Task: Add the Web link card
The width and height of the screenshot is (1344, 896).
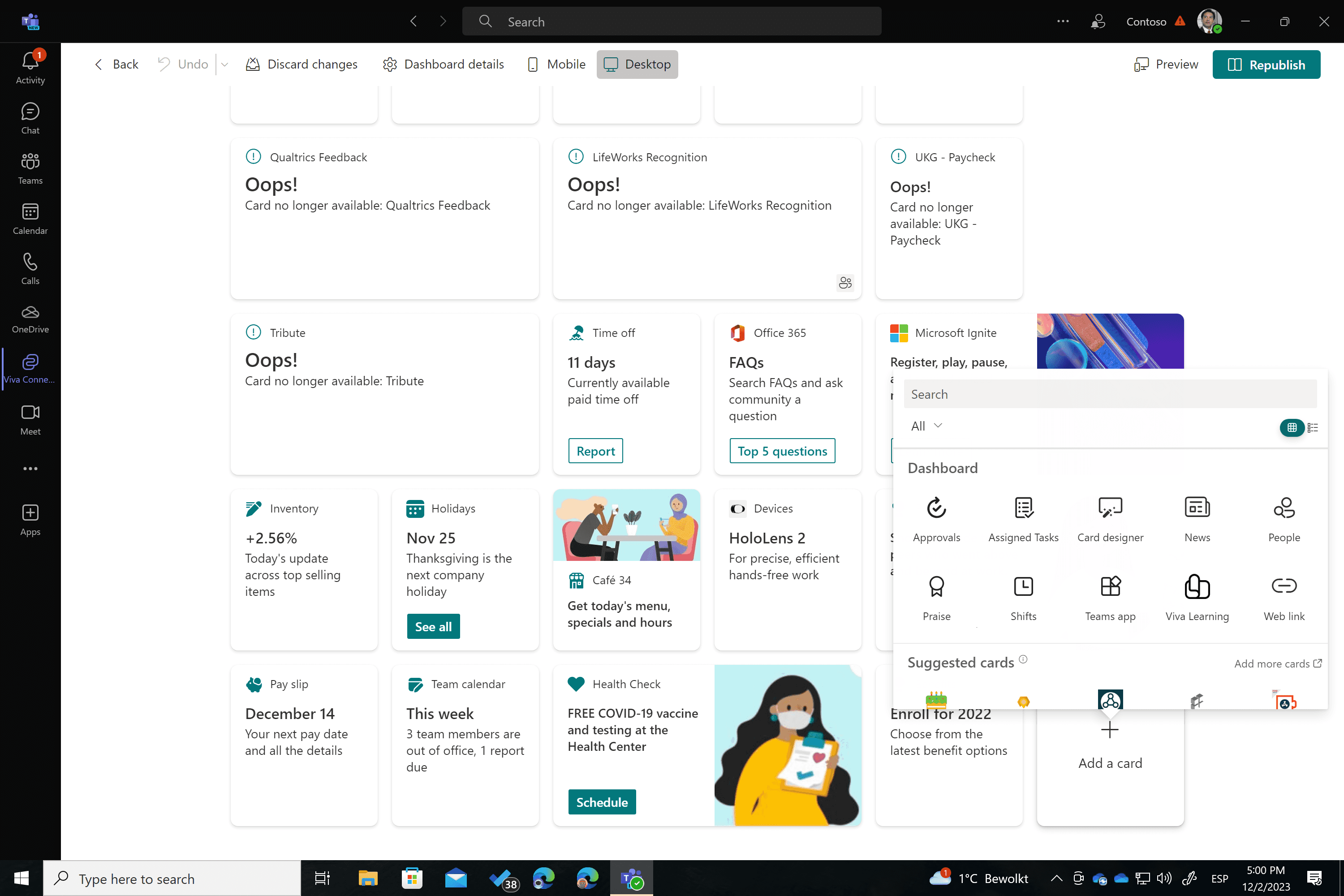Action: (1284, 598)
